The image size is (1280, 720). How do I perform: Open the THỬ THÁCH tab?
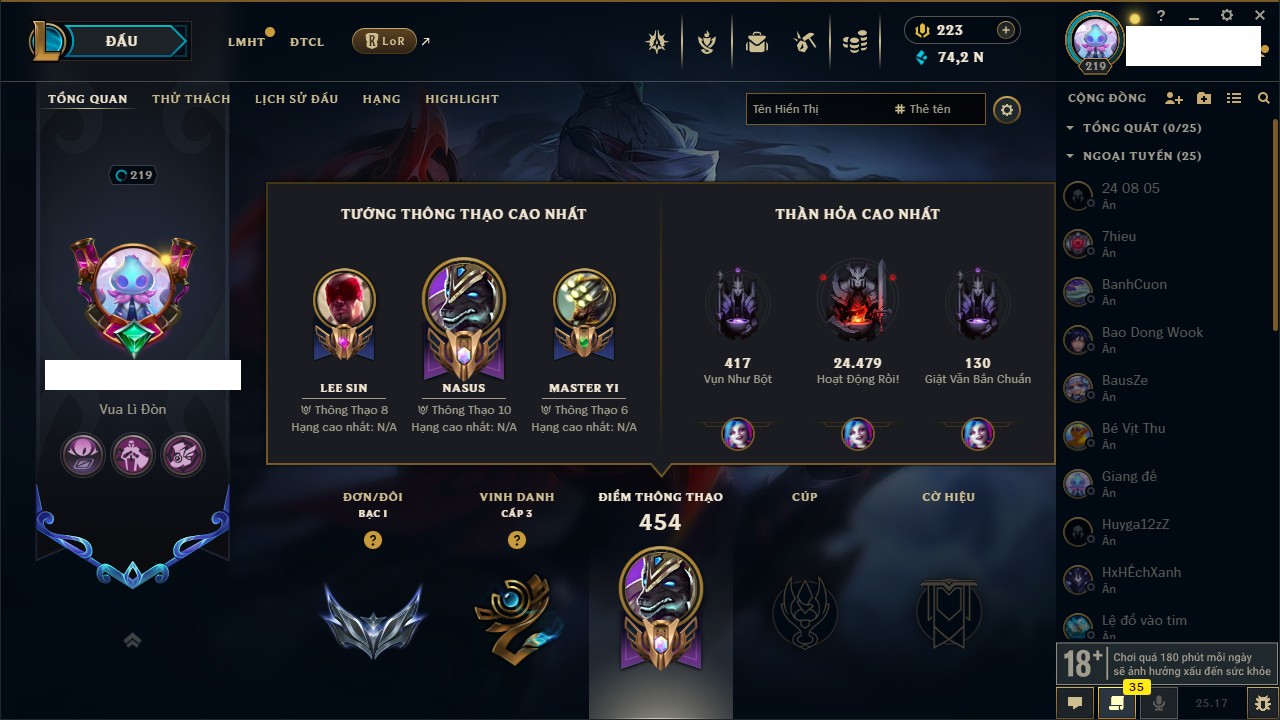(191, 99)
